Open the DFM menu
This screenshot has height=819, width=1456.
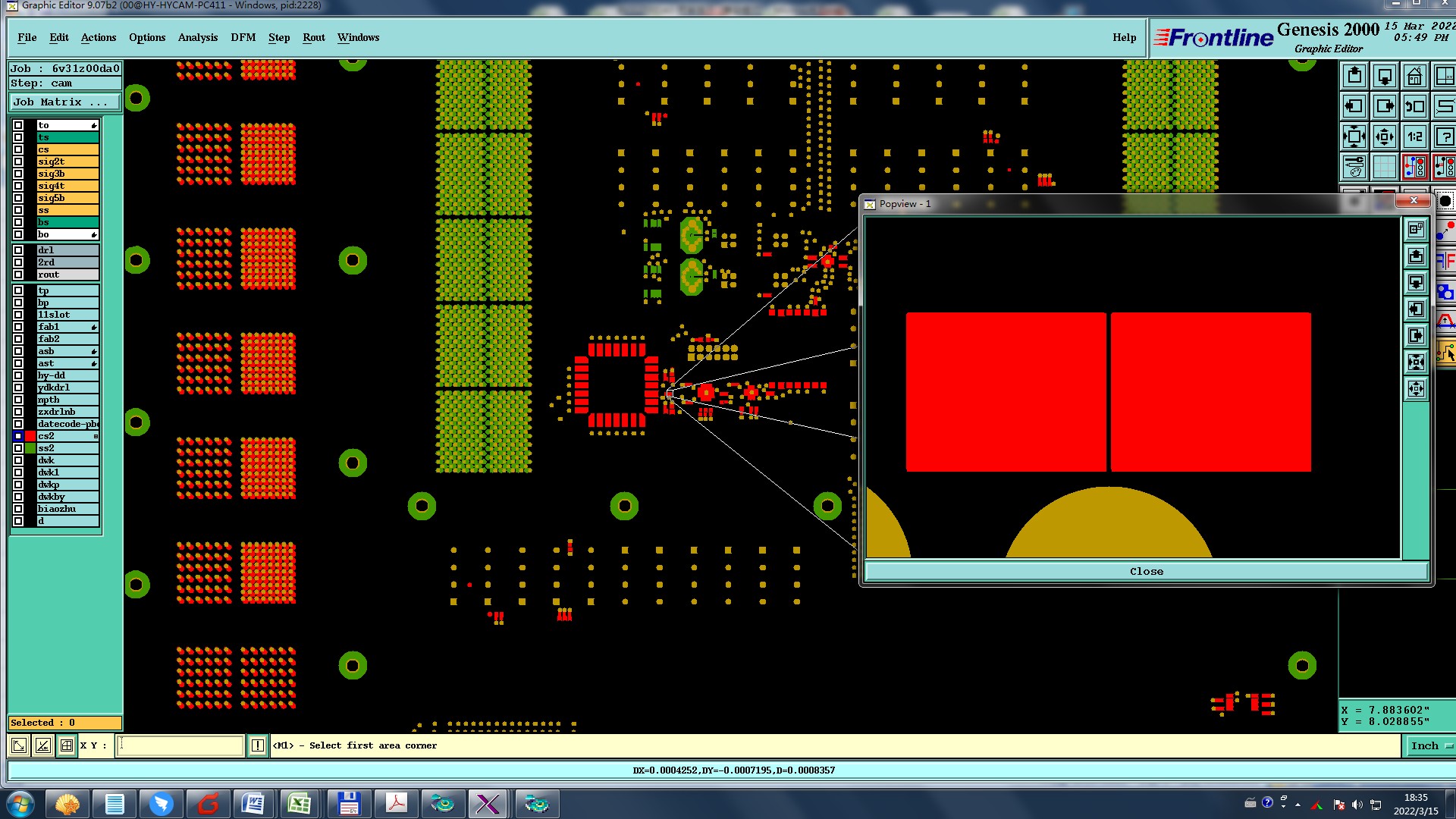pyautogui.click(x=243, y=37)
